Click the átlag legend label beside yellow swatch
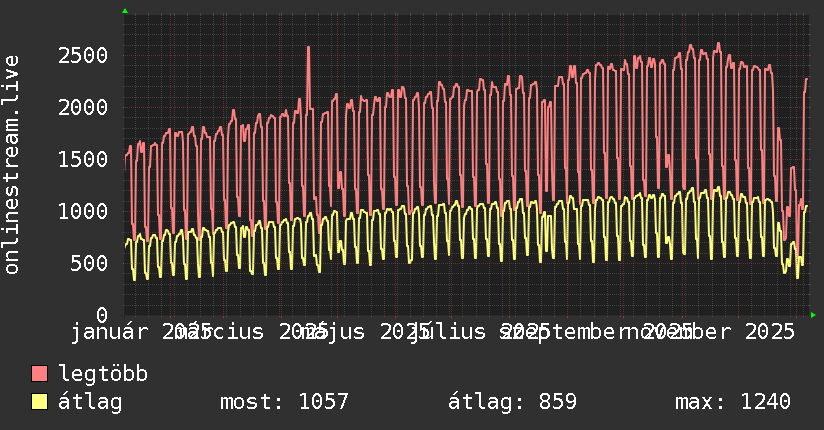Screen dimensions: 824x430 [x=90, y=402]
